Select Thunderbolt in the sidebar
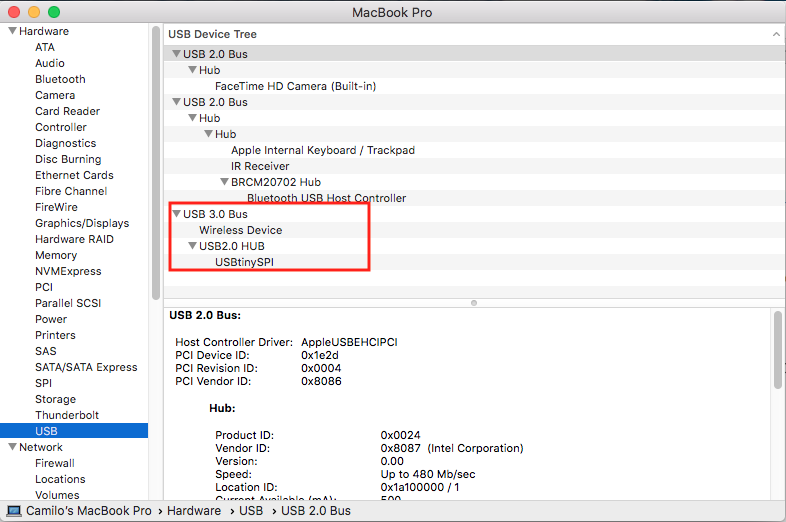Screen dimensions: 786x522 pyautogui.click(x=67, y=415)
